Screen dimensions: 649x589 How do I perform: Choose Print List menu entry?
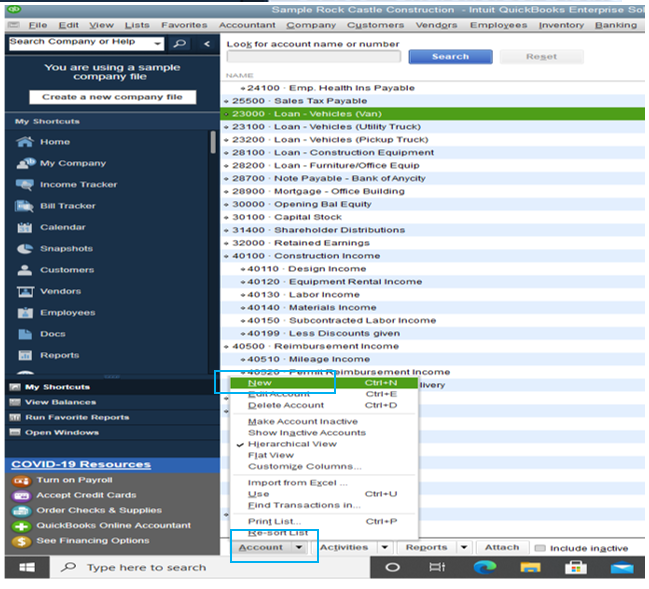coord(324,522)
